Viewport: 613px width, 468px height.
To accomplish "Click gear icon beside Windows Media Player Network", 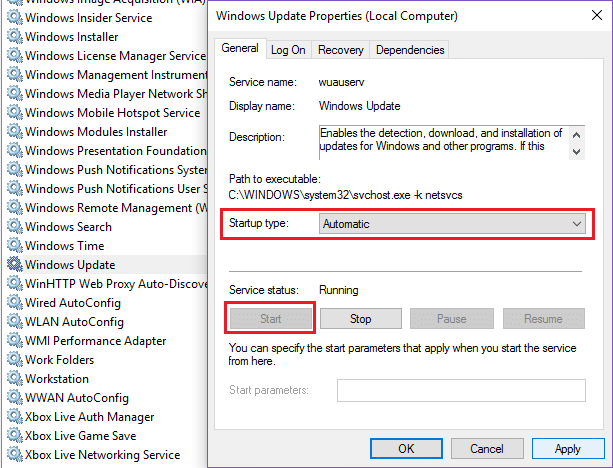I will (15, 93).
